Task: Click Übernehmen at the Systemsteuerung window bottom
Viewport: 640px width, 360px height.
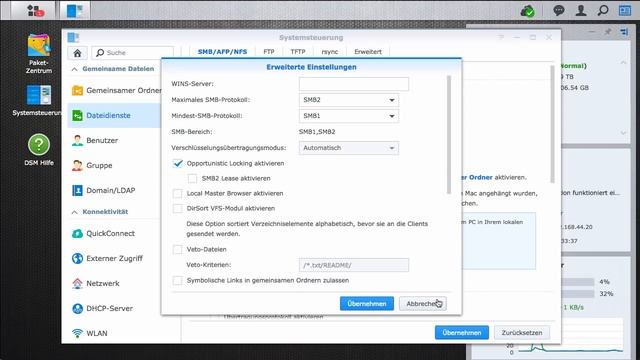Action: click(x=462, y=333)
